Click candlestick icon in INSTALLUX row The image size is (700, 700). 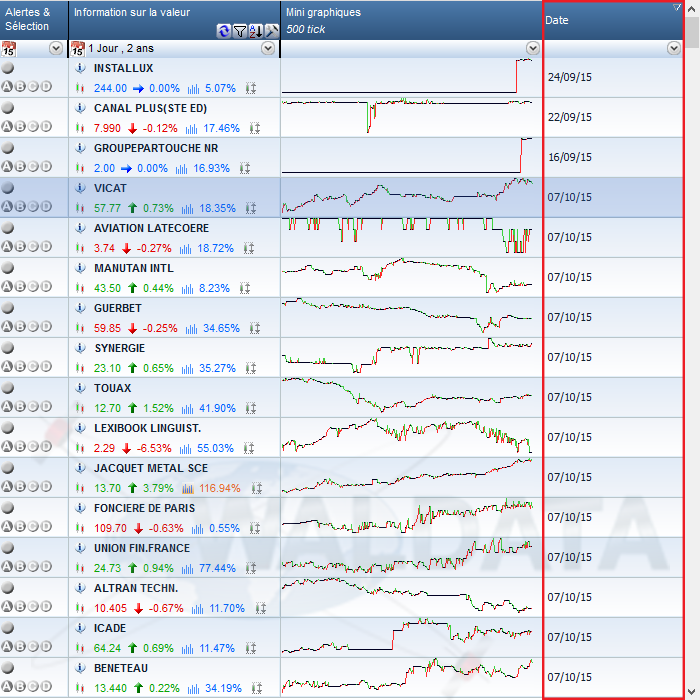coord(80,88)
